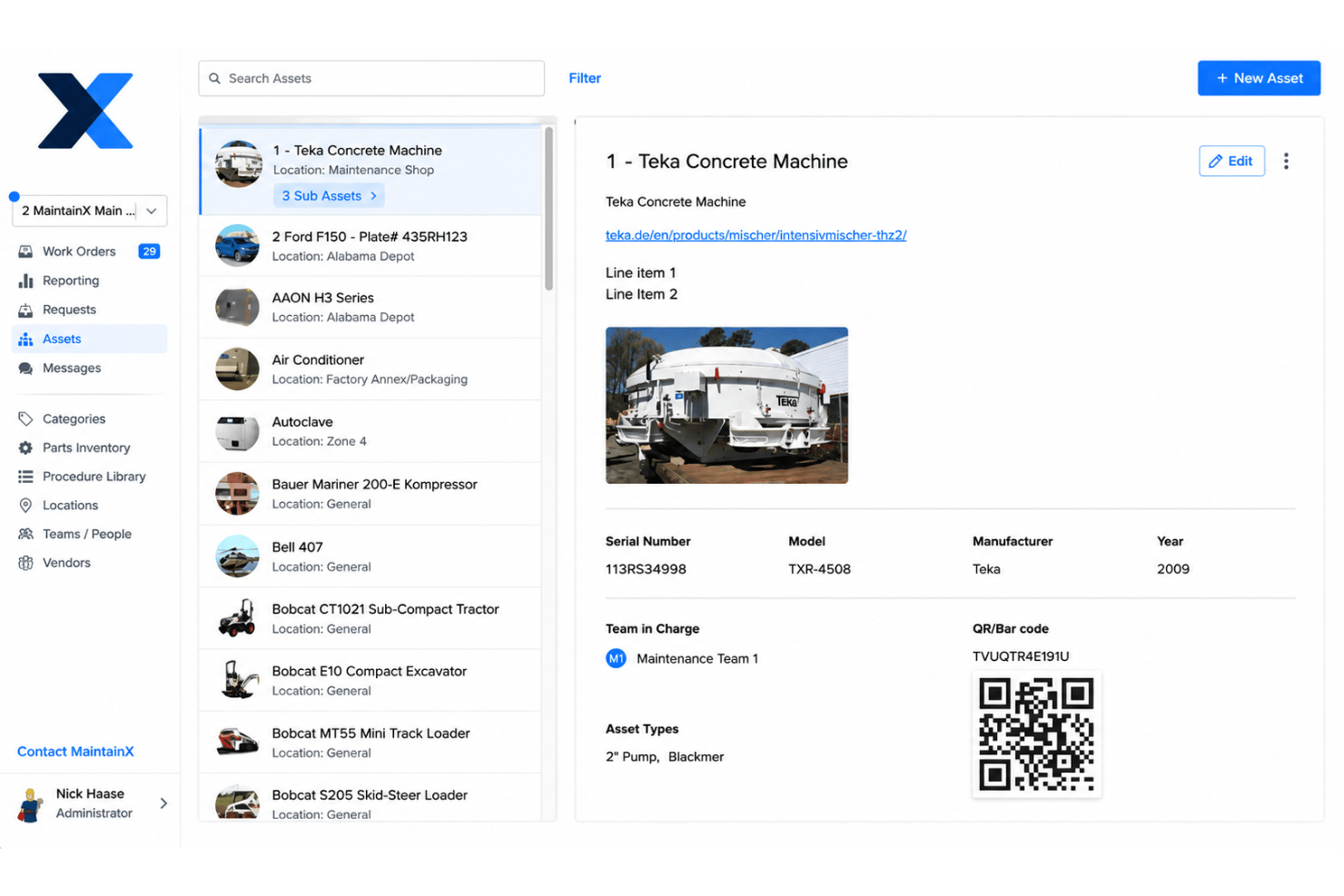Select Bauer Mariner 200-E Kompressor
Viewport: 1344px width, 896px height.
(371, 494)
